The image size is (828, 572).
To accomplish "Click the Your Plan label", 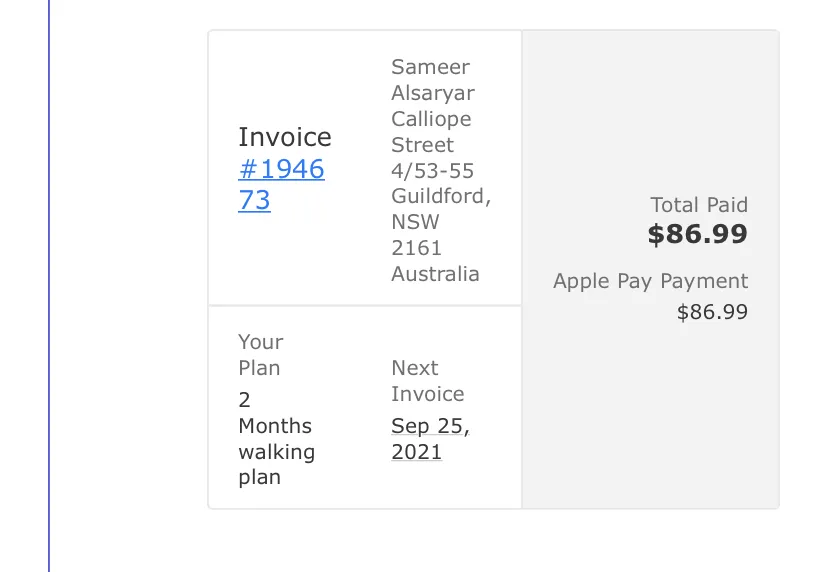I will 260,355.
